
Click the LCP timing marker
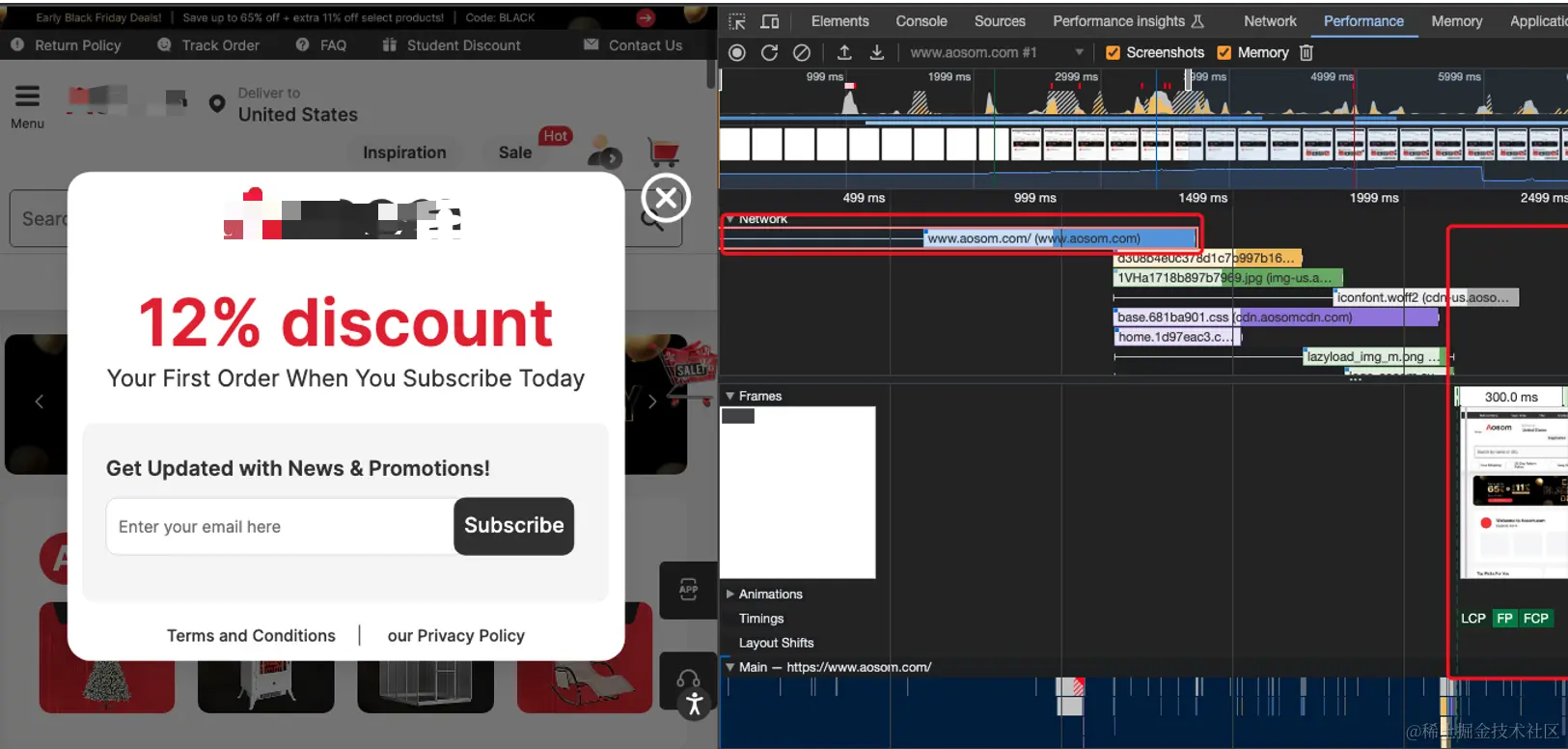[1472, 619]
